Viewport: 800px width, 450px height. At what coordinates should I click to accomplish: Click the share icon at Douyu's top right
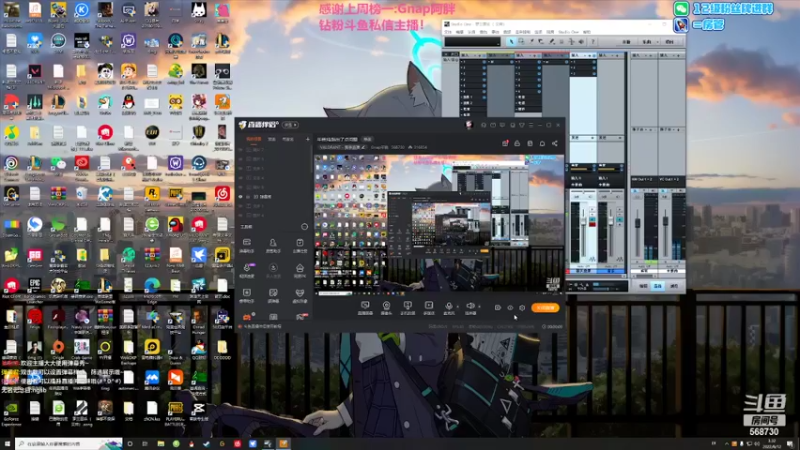coord(555,143)
